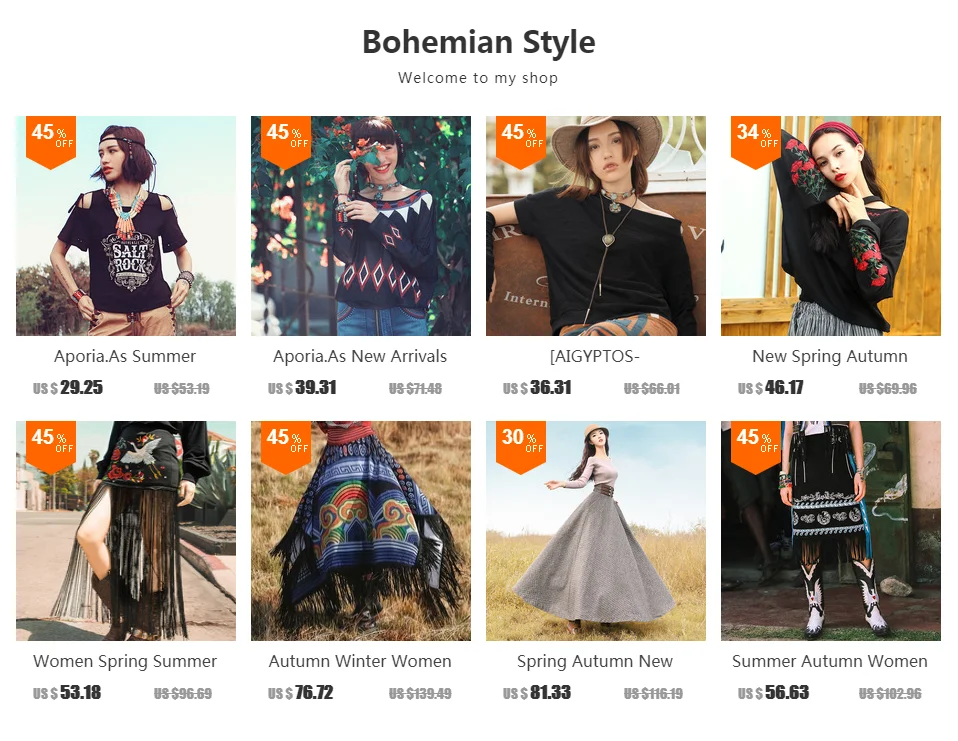This screenshot has height=741, width=958.
Task: Open the rose embroidered top product image
Action: click(831, 225)
